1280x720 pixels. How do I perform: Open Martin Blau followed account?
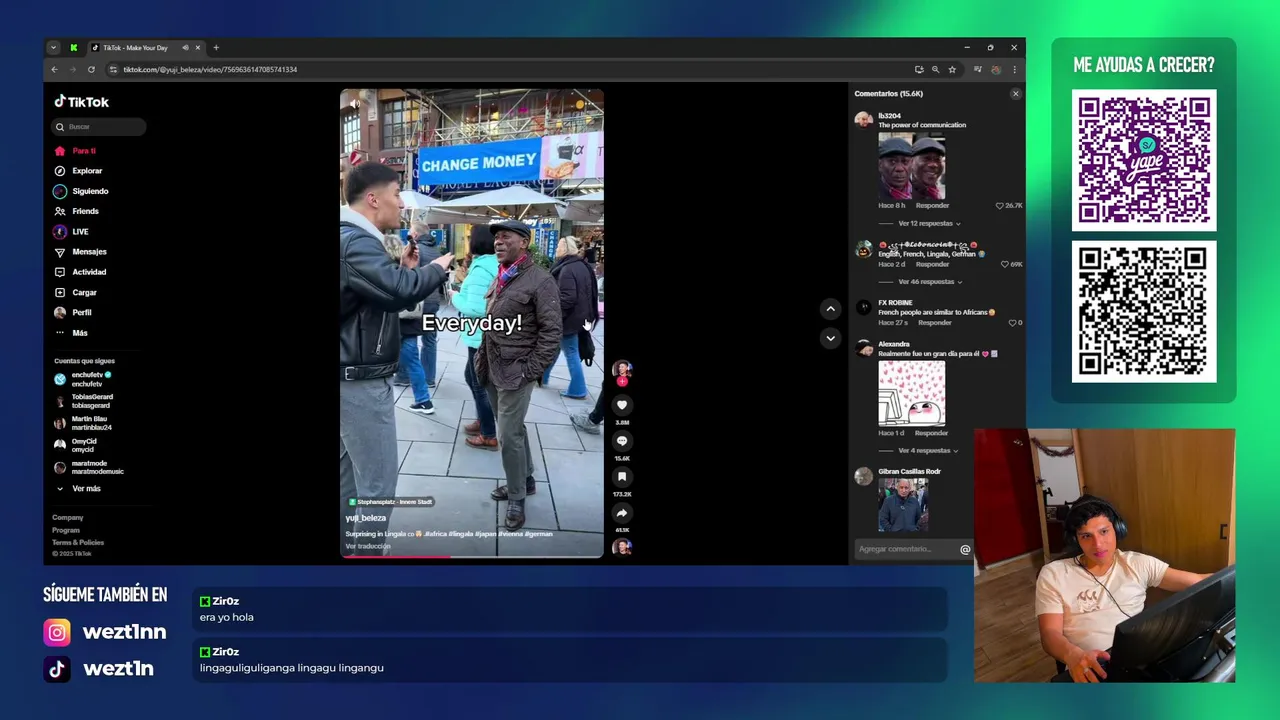[x=84, y=423]
